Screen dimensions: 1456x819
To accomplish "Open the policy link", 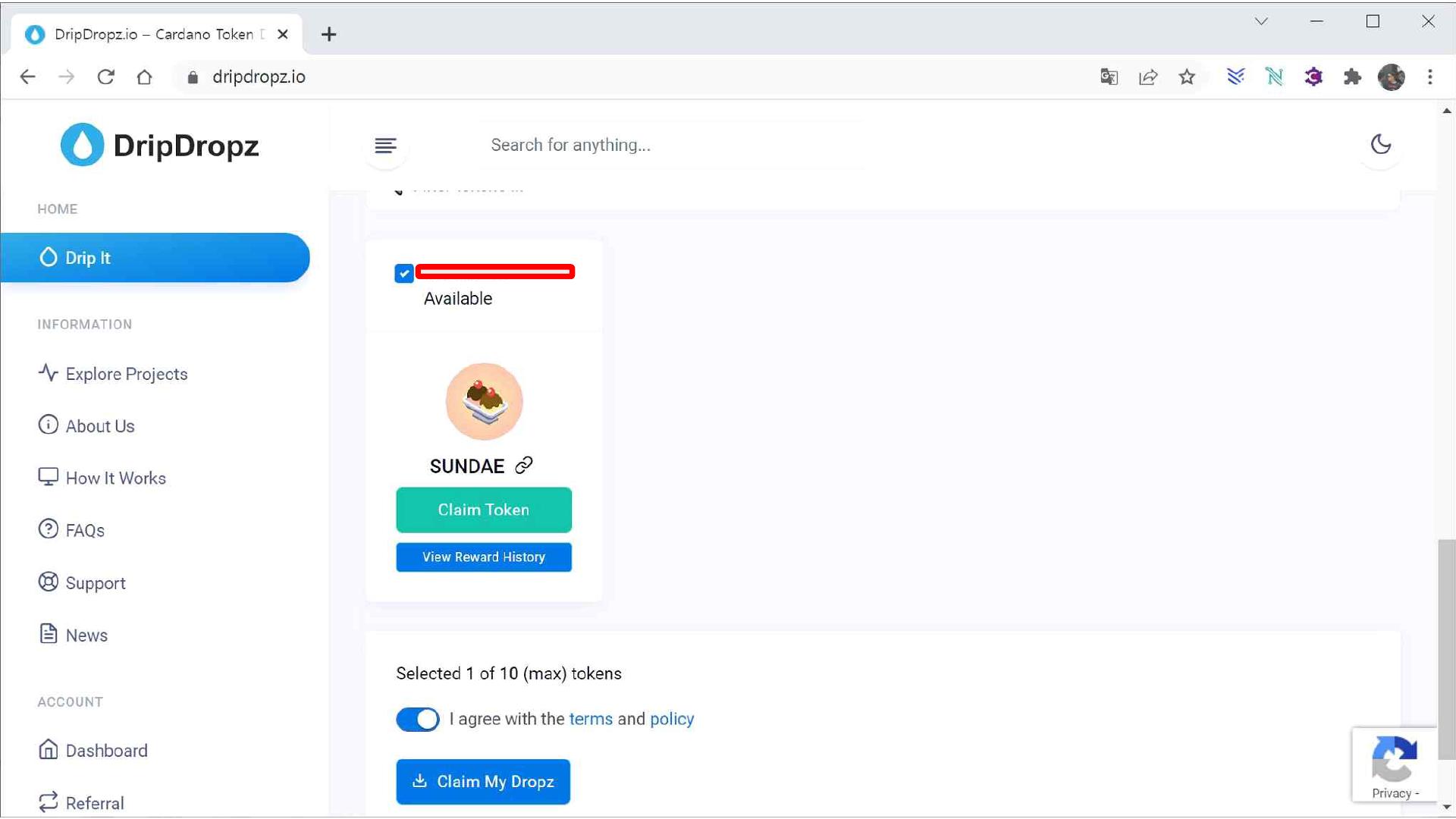I will pyautogui.click(x=672, y=719).
